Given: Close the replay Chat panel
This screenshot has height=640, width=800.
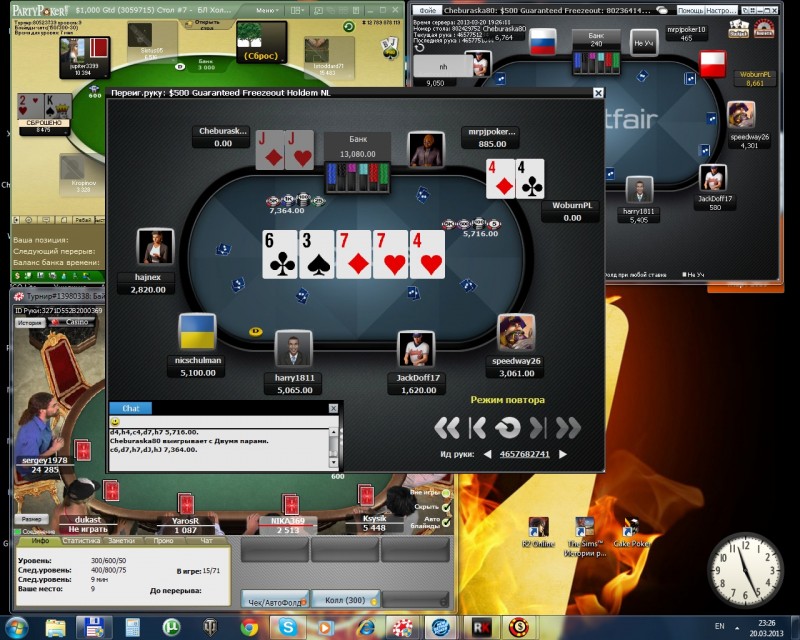Looking at the screenshot, I should (333, 408).
